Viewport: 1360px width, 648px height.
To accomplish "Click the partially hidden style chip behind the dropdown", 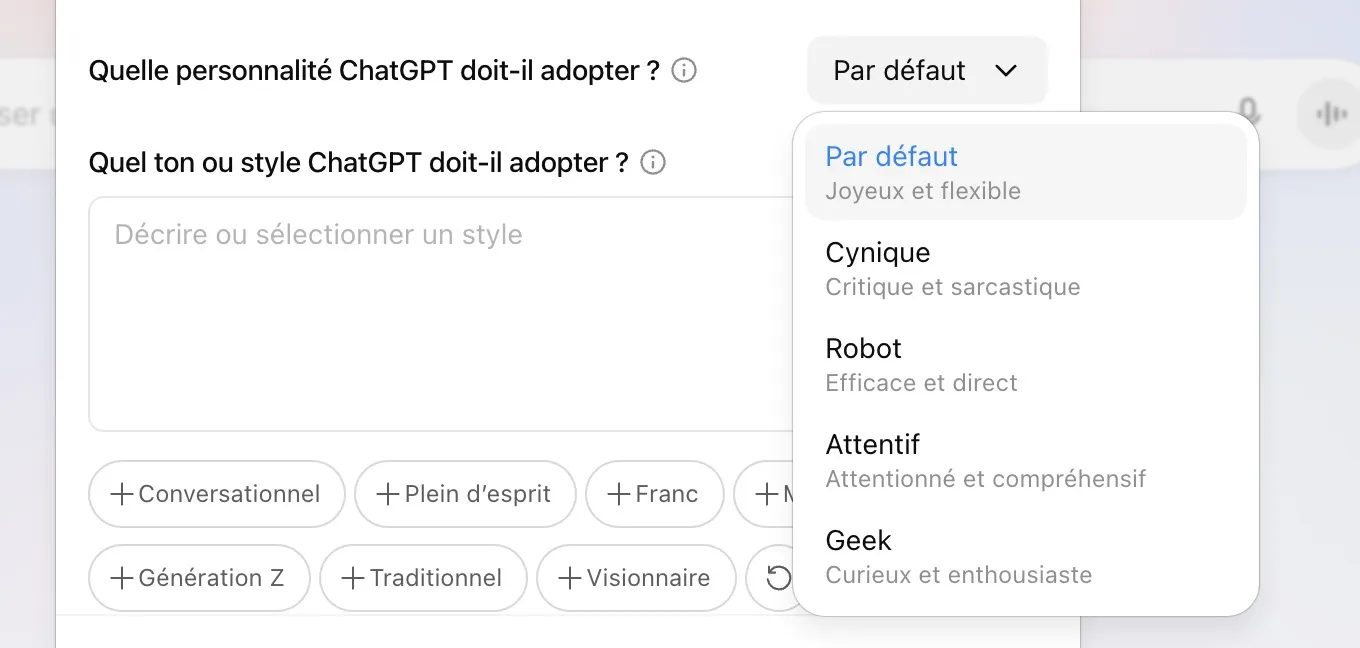I will [x=769, y=494].
